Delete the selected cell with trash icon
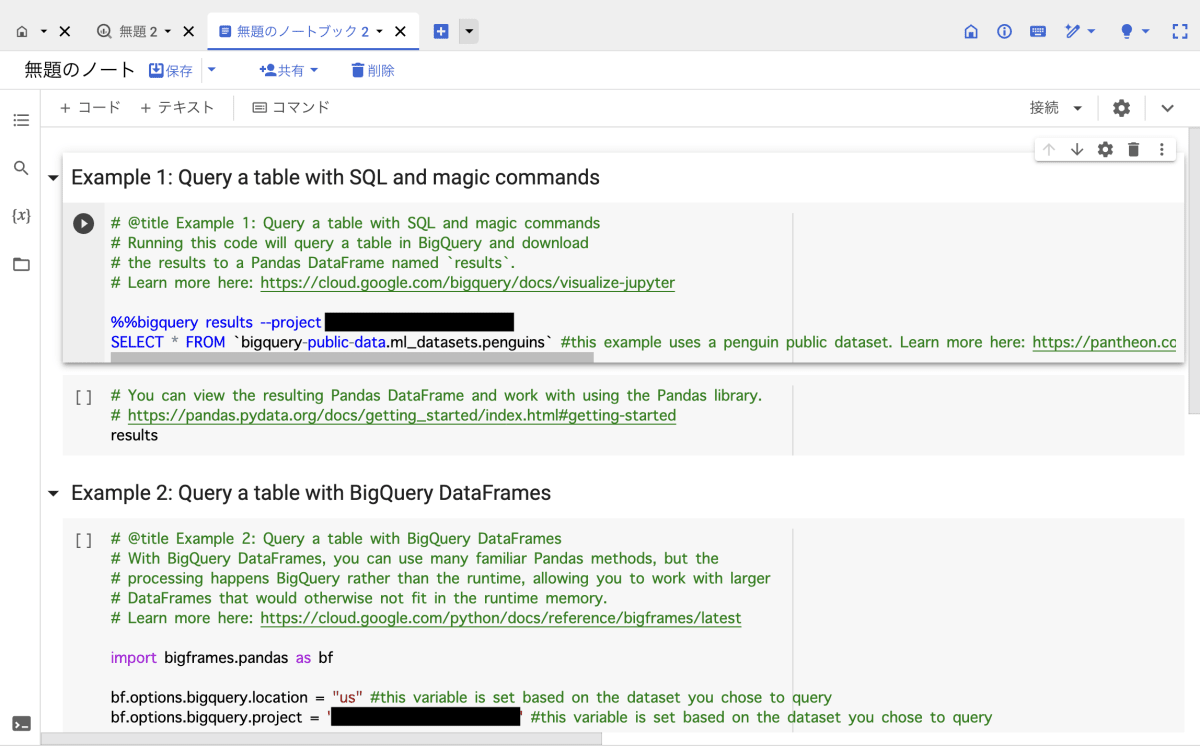This screenshot has height=747, width=1200. (1133, 150)
